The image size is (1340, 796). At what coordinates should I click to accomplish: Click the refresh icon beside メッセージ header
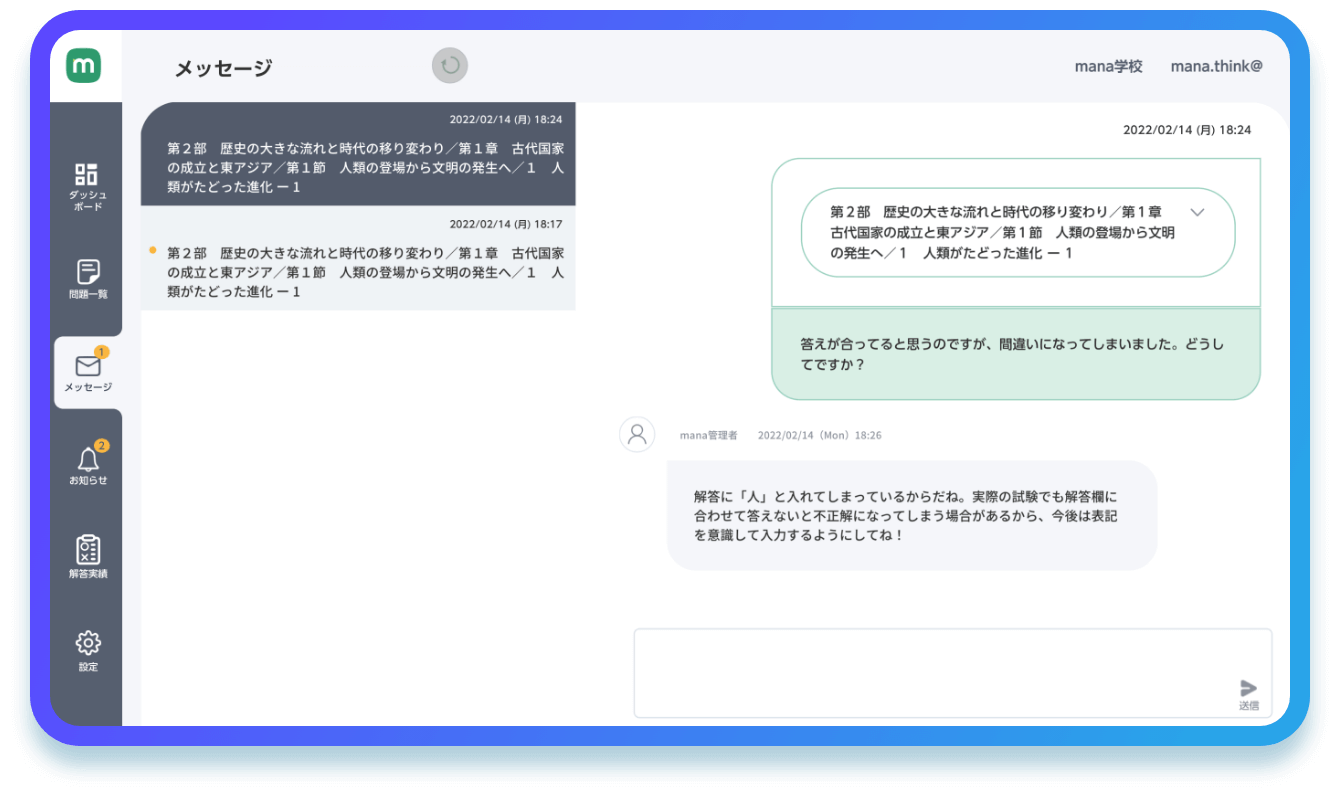[449, 65]
